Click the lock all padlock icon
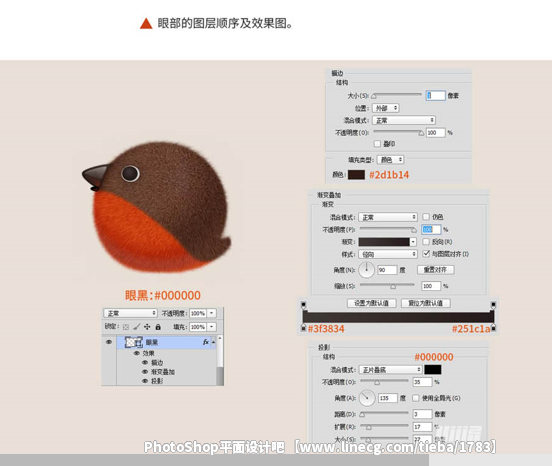The width and height of the screenshot is (552, 466). (158, 327)
